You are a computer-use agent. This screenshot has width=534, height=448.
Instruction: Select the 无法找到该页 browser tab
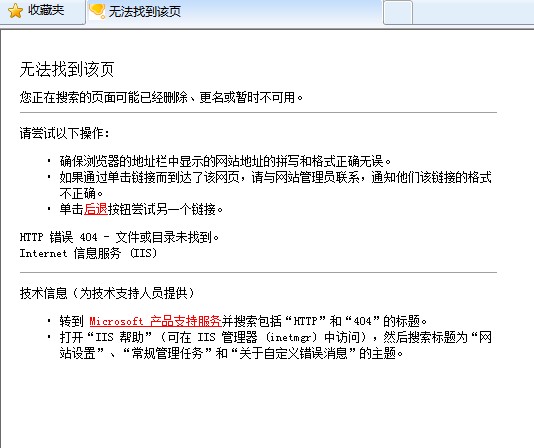click(x=234, y=12)
